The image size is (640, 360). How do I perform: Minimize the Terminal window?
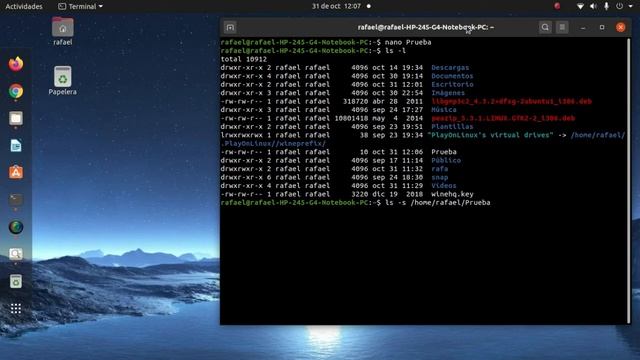(583, 27)
